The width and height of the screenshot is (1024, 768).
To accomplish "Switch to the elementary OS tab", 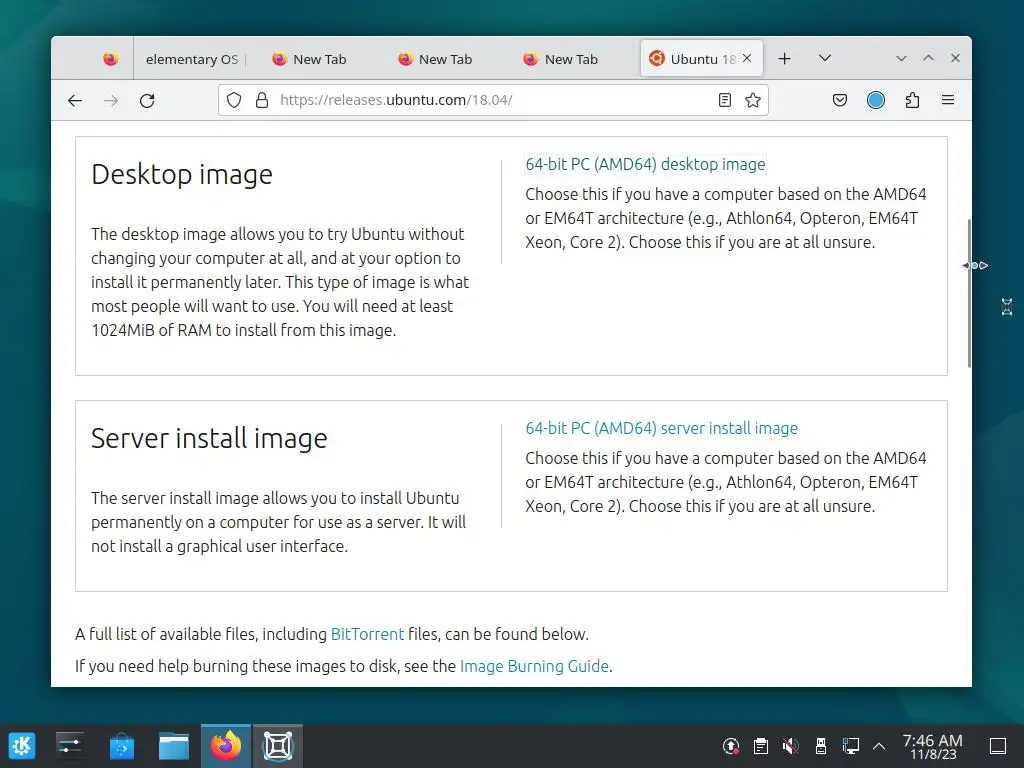I will [192, 59].
